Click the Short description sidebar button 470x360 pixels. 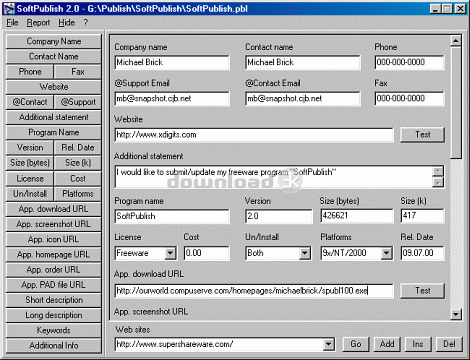tap(54, 300)
